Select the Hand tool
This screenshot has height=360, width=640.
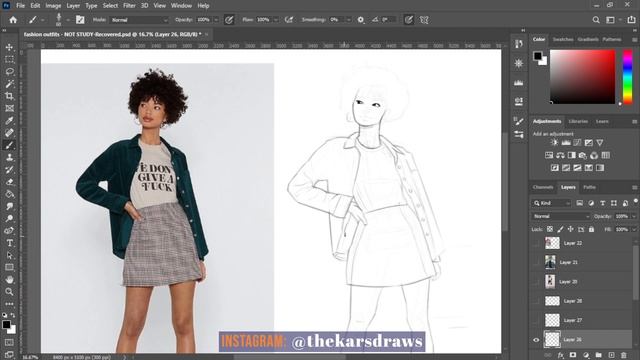click(9, 280)
